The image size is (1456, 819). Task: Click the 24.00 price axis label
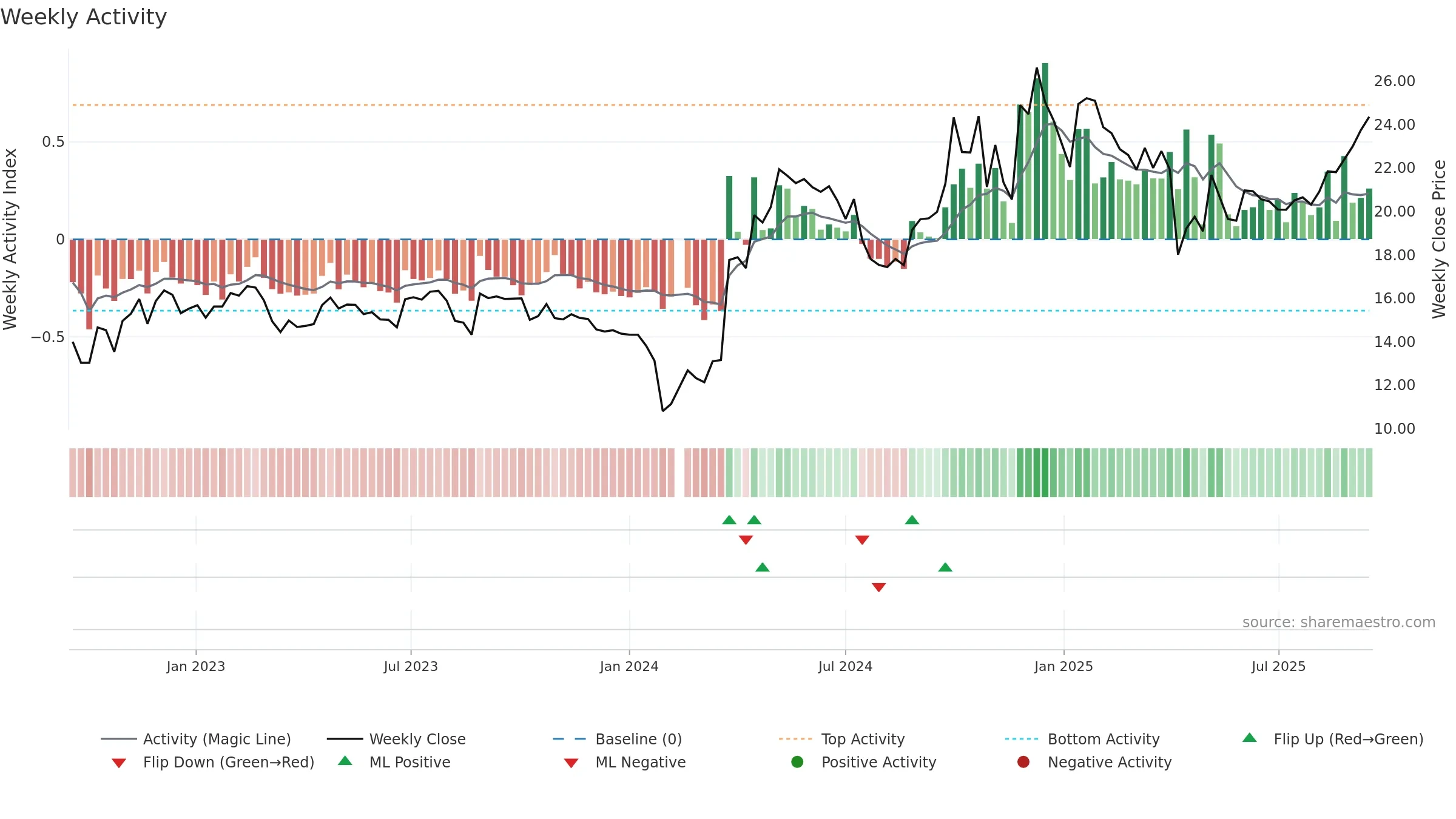click(x=1395, y=124)
